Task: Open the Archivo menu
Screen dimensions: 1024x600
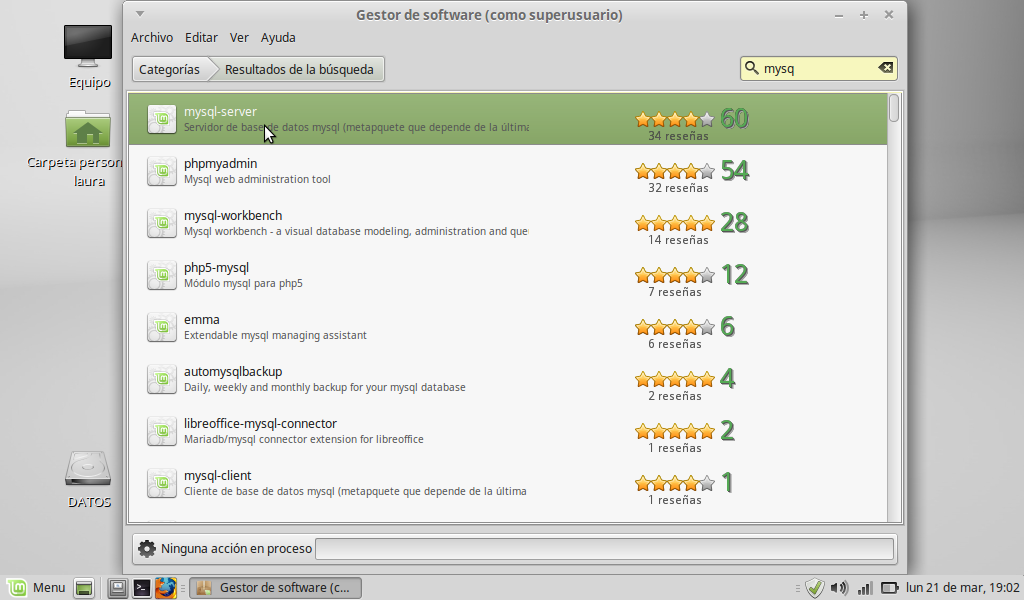Action: [152, 38]
